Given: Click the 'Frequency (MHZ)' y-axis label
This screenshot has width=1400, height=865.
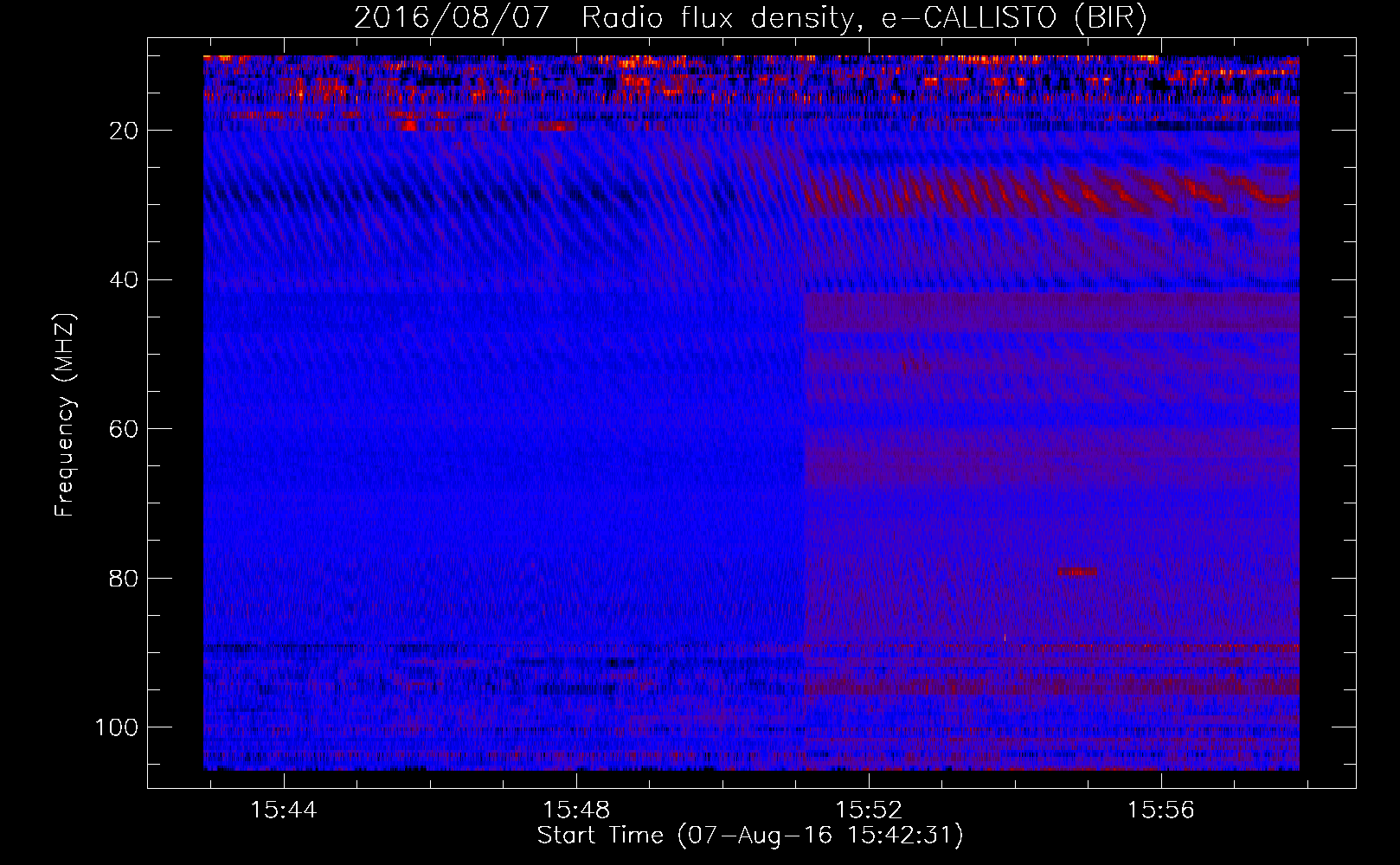Looking at the screenshot, I should (x=65, y=415).
